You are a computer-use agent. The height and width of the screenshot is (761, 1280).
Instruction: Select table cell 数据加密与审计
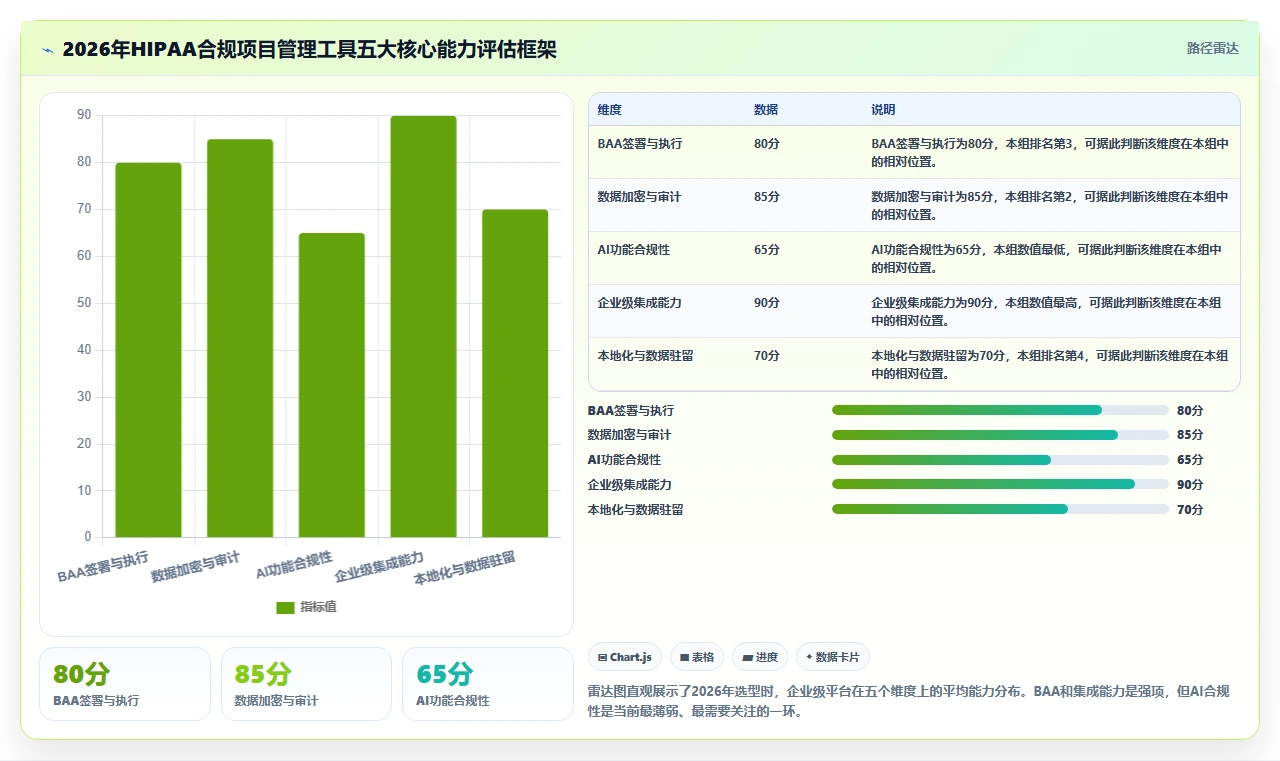coord(639,197)
